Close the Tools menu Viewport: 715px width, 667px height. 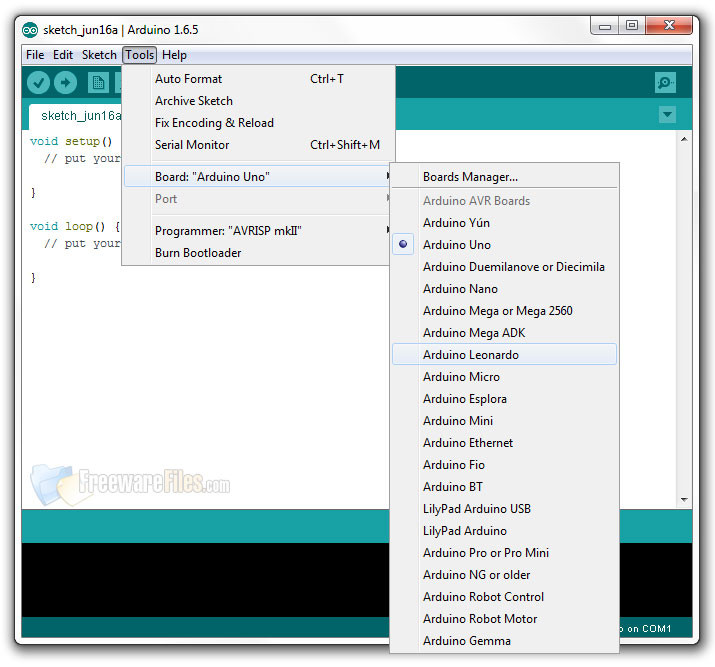(x=140, y=55)
